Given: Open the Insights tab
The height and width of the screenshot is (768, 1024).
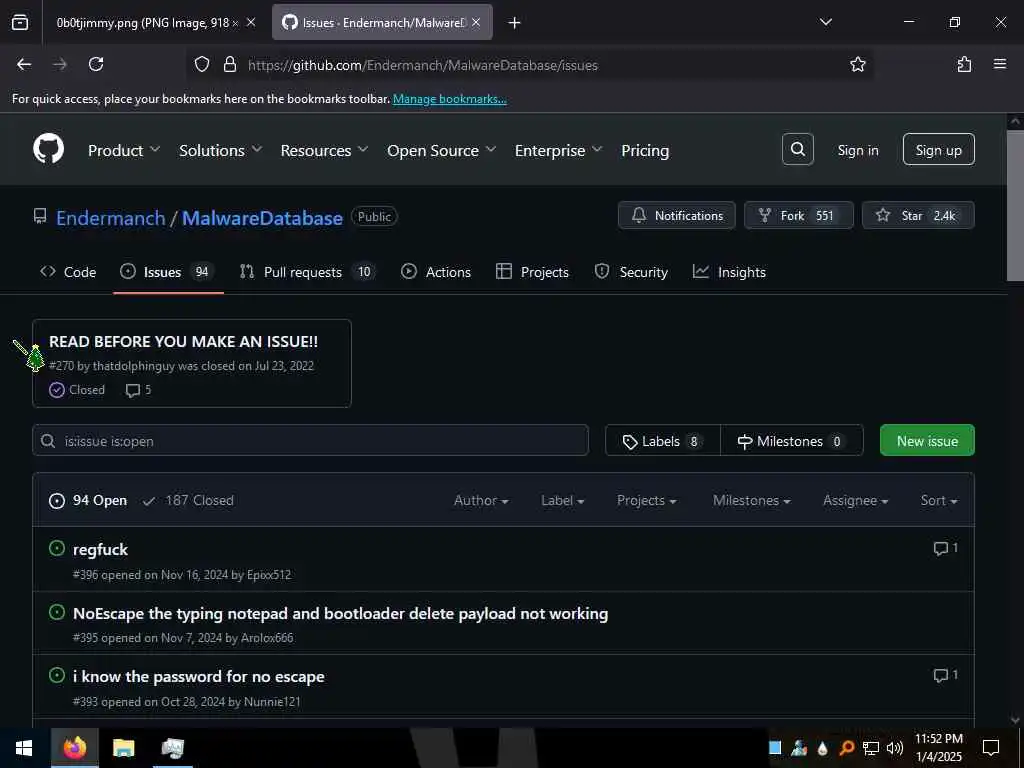Looking at the screenshot, I should coord(729,272).
